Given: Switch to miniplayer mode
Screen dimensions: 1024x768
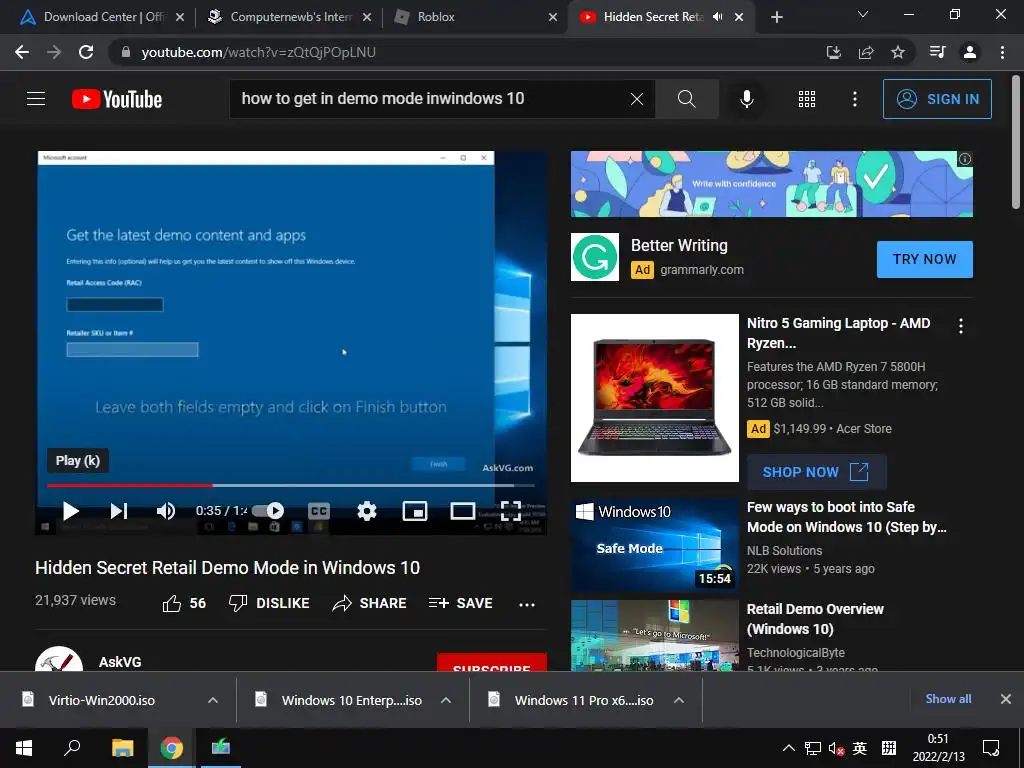Looking at the screenshot, I should click(x=415, y=511).
